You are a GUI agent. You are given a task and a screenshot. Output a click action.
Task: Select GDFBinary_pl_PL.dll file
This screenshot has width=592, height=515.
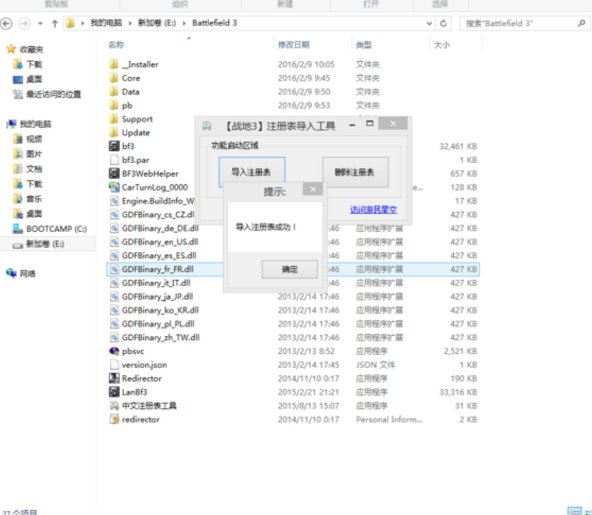[158, 324]
